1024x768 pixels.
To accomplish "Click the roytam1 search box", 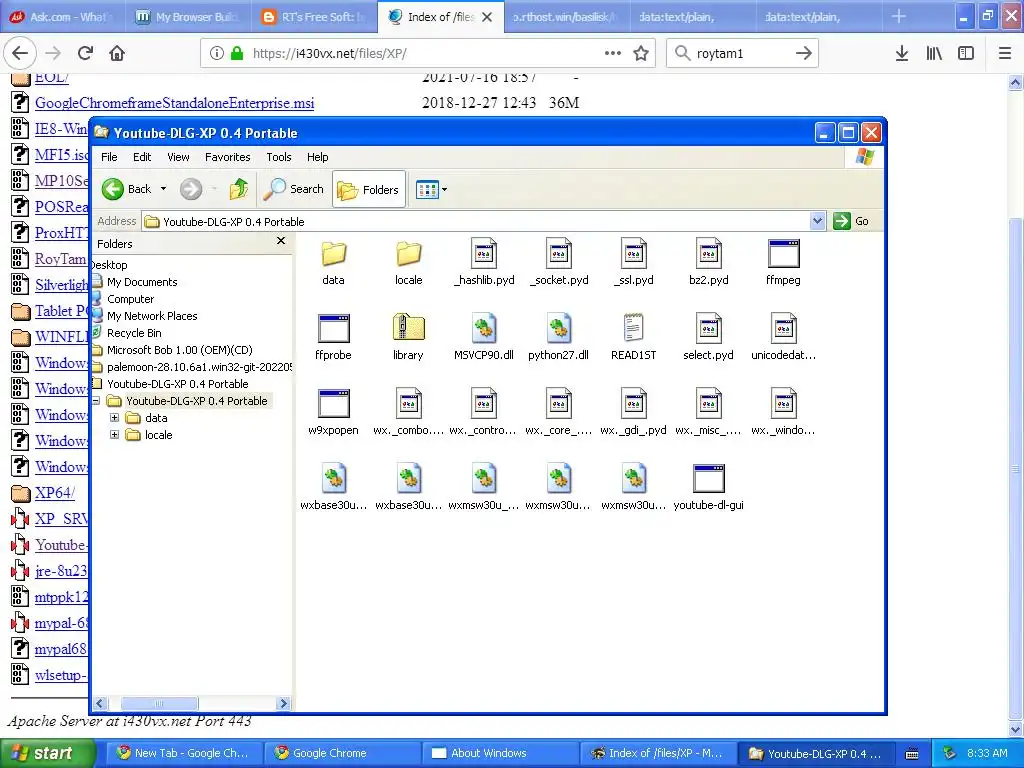I will (741, 54).
